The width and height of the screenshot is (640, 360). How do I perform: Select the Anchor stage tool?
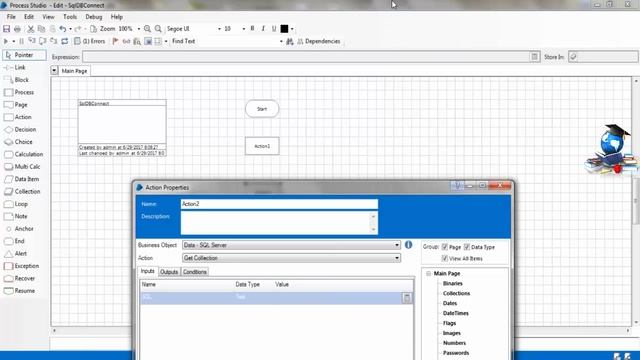coord(19,229)
